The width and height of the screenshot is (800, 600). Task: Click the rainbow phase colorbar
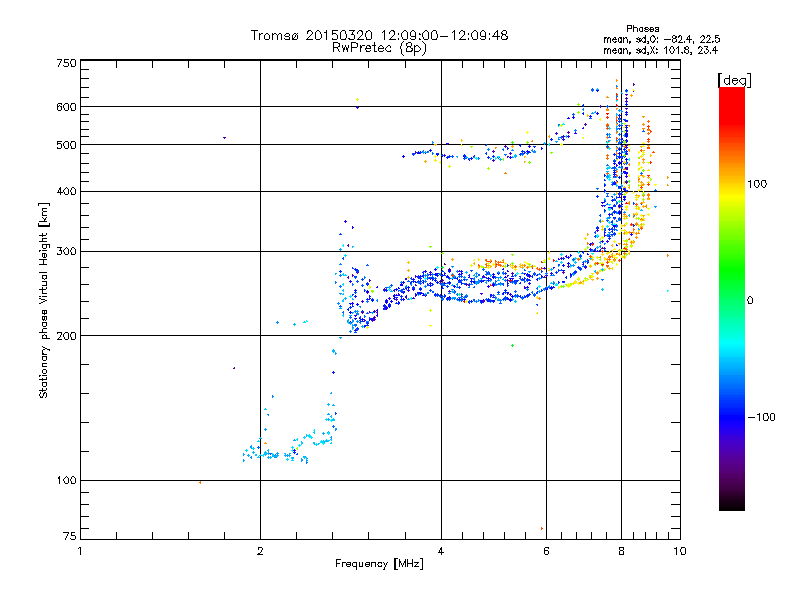732,298
